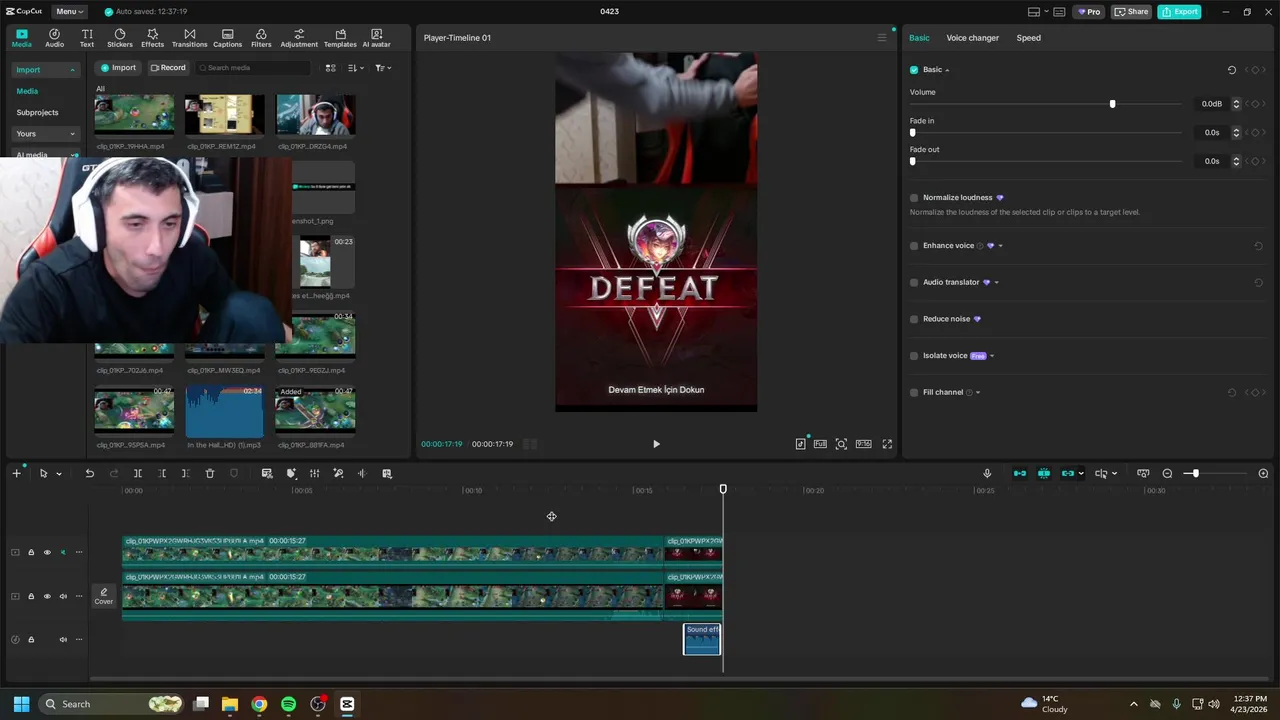
Task: Collapse the Import section in sidebar
Action: (x=72, y=70)
